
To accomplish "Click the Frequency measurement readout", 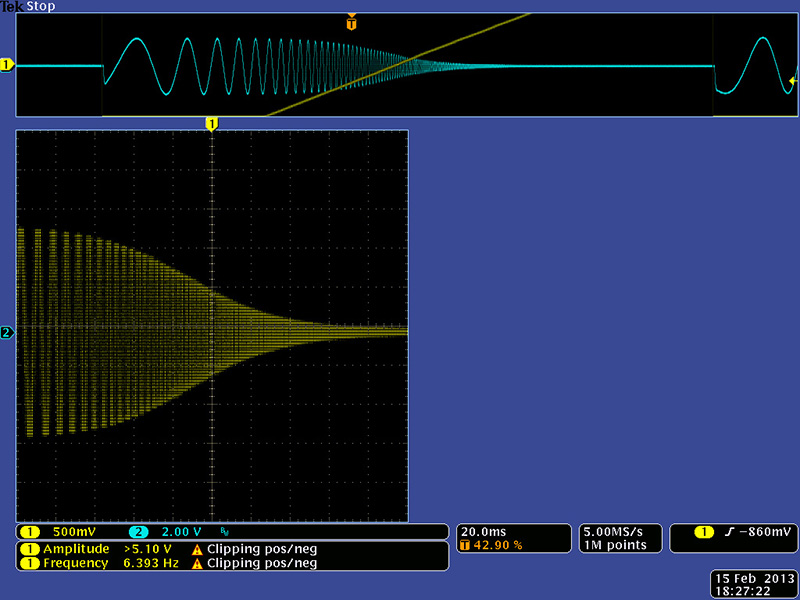I will pos(97,564).
